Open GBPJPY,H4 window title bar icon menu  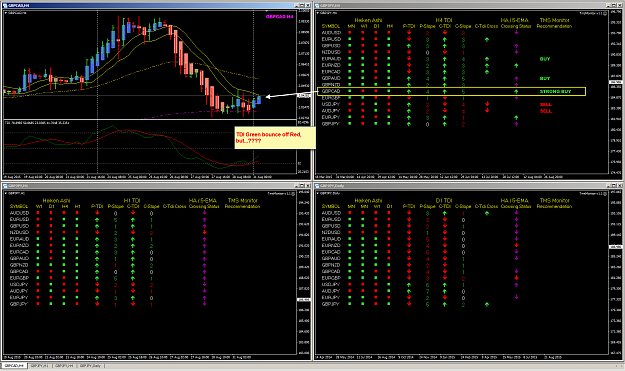[x=317, y=5]
